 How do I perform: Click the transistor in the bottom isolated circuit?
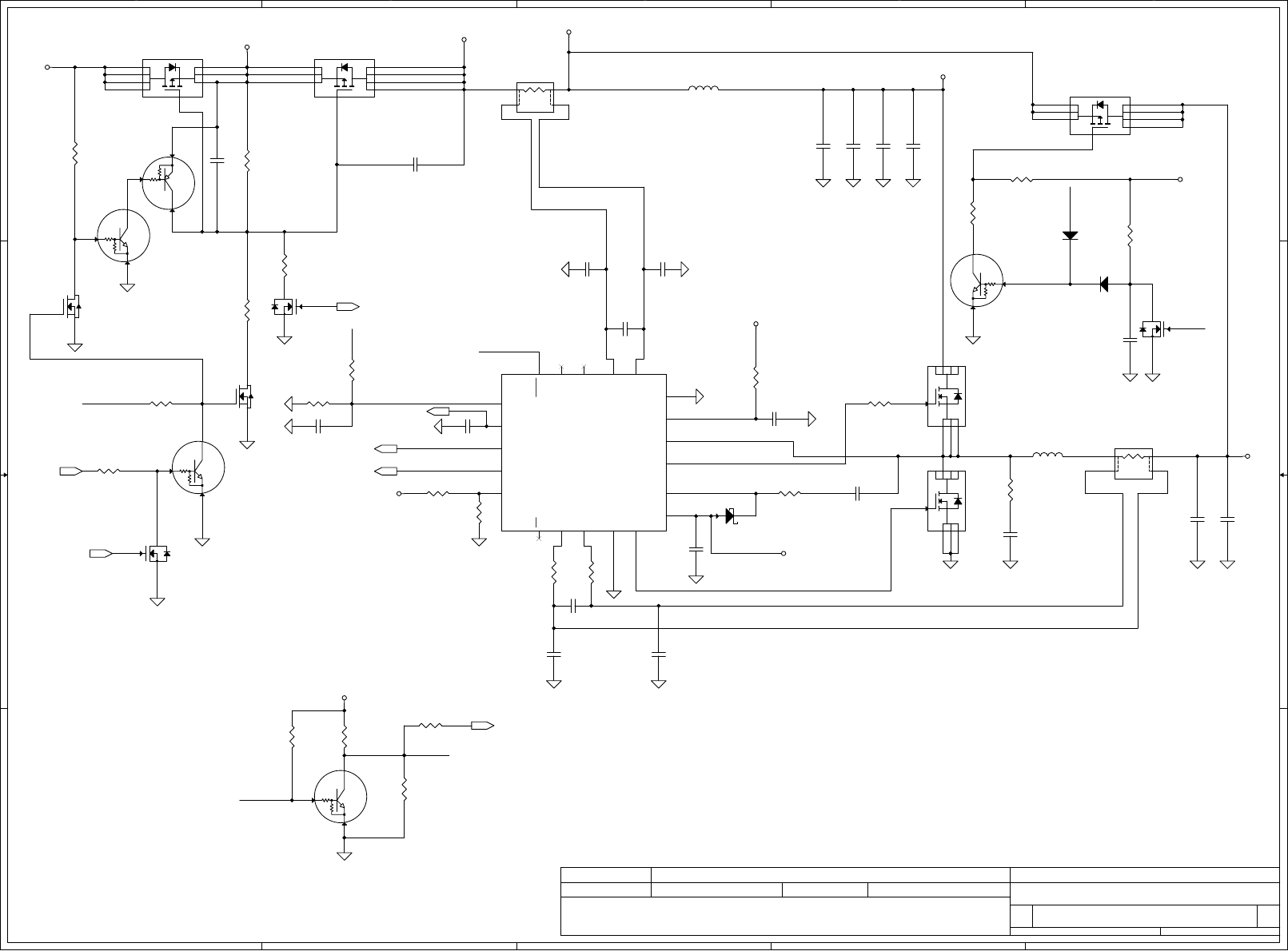pos(341,797)
